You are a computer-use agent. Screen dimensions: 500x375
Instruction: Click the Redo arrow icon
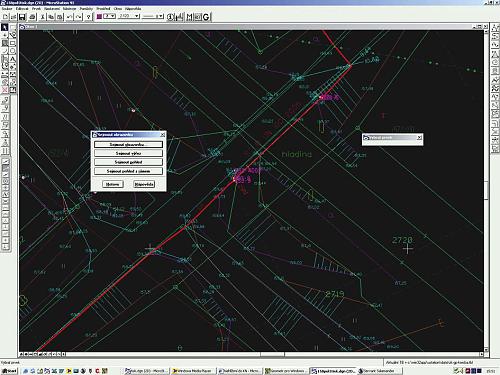(78, 17)
